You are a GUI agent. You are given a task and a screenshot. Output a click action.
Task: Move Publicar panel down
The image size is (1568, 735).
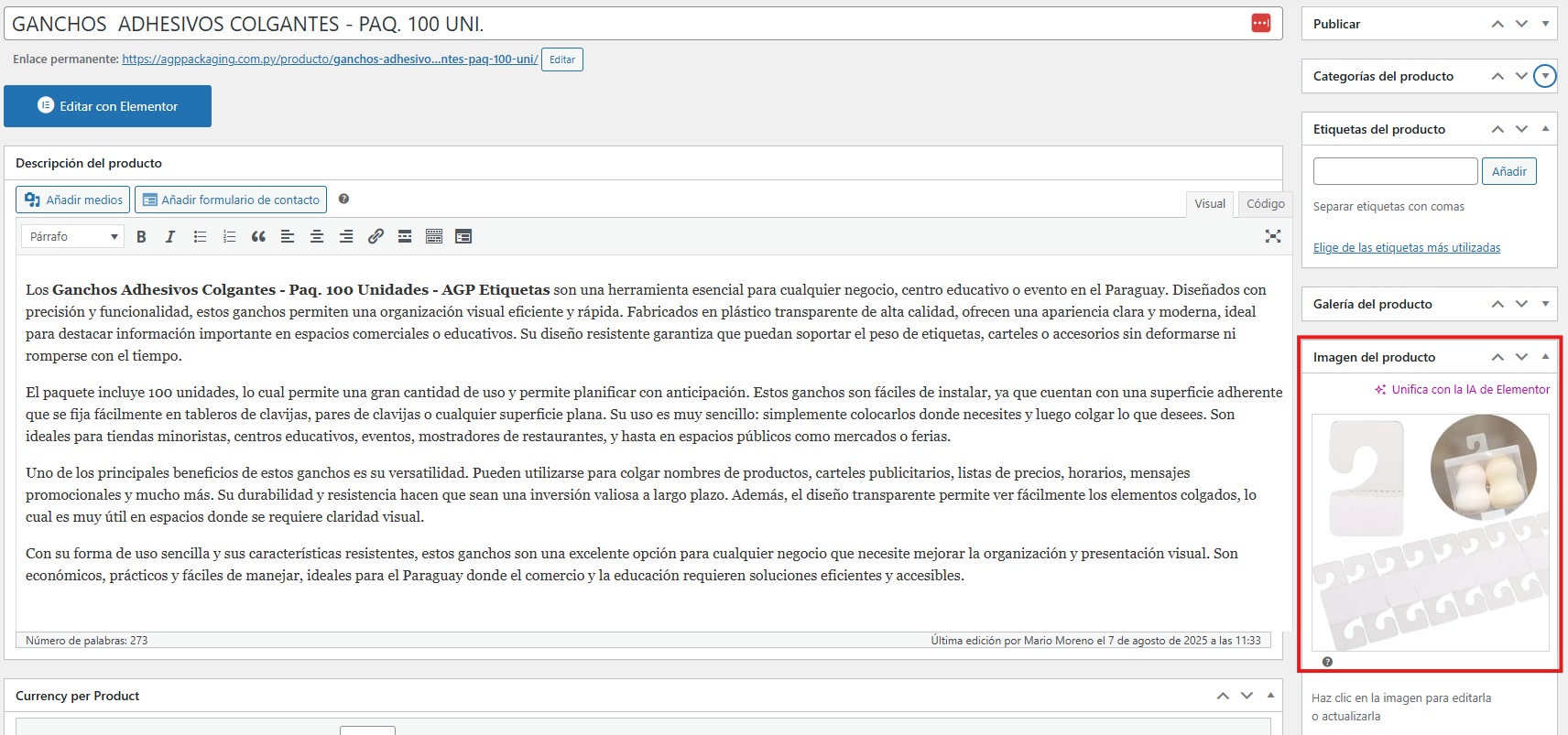click(x=1521, y=24)
